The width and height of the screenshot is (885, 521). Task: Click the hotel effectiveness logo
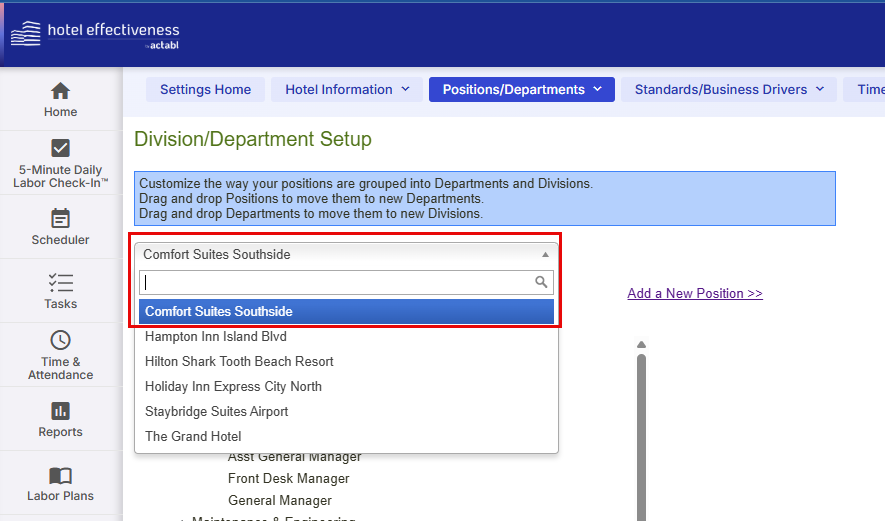point(95,34)
